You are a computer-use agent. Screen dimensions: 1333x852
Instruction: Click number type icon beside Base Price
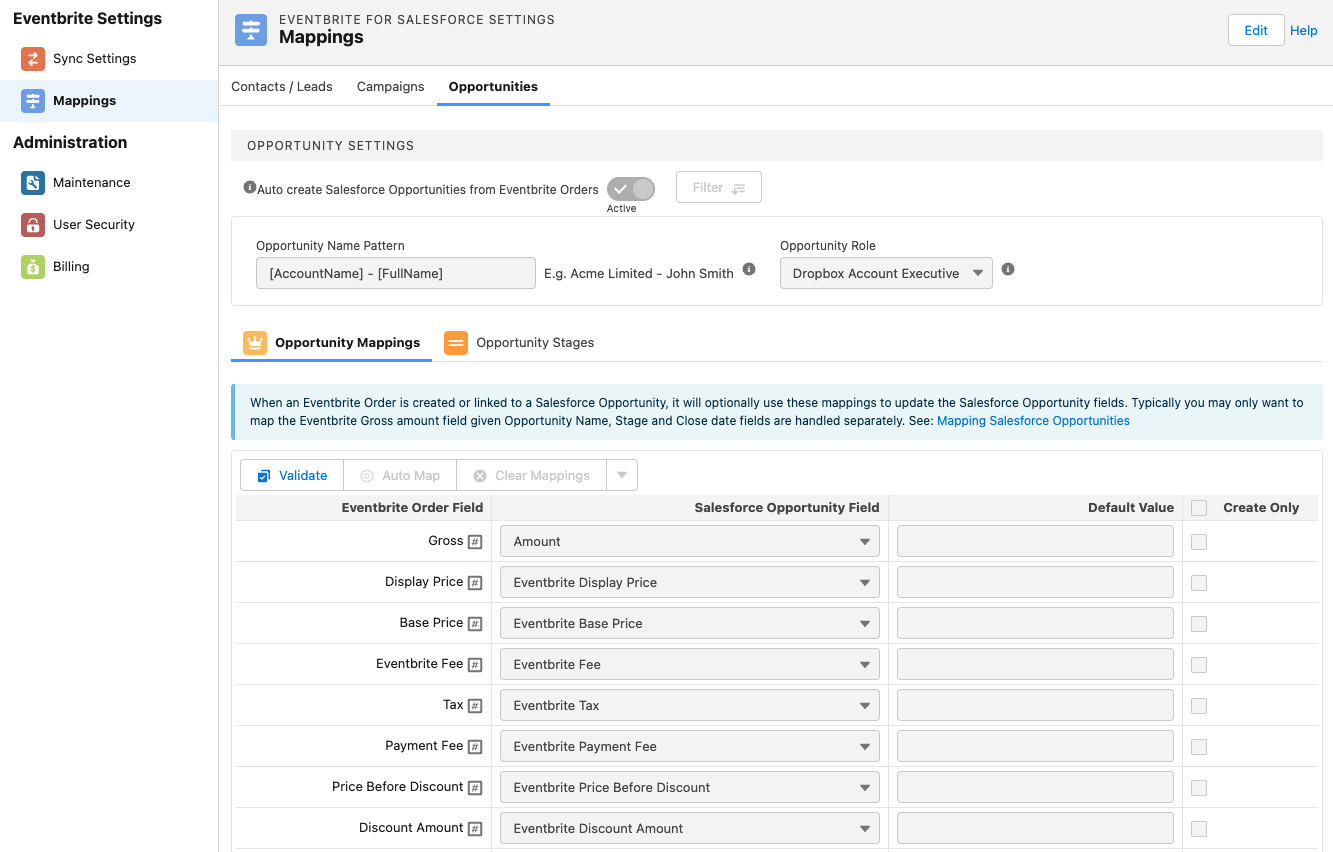pos(475,624)
